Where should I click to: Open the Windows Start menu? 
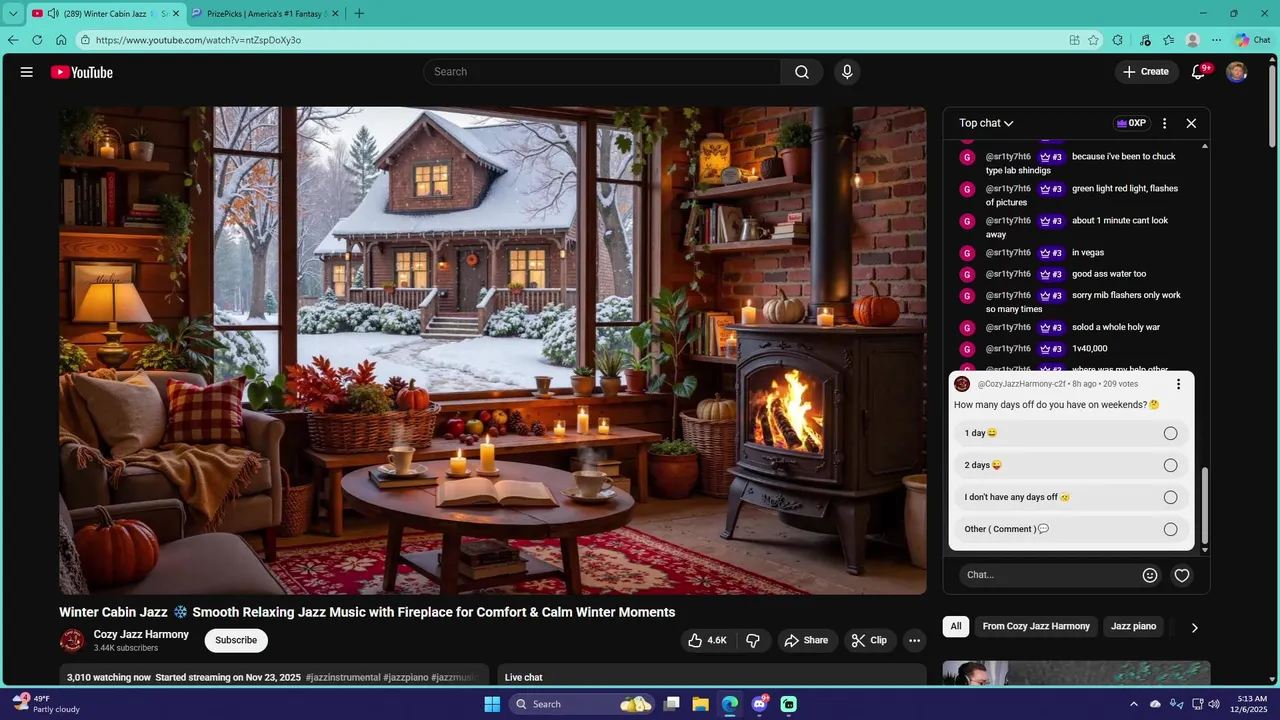point(492,704)
